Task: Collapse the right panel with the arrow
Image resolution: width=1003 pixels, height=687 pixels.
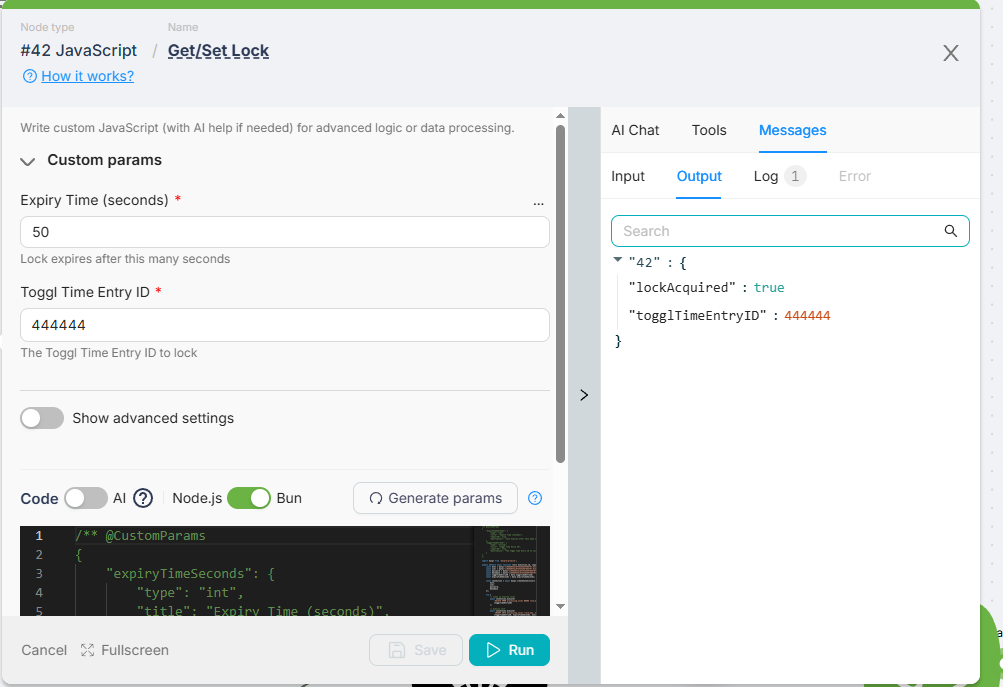Action: (584, 395)
